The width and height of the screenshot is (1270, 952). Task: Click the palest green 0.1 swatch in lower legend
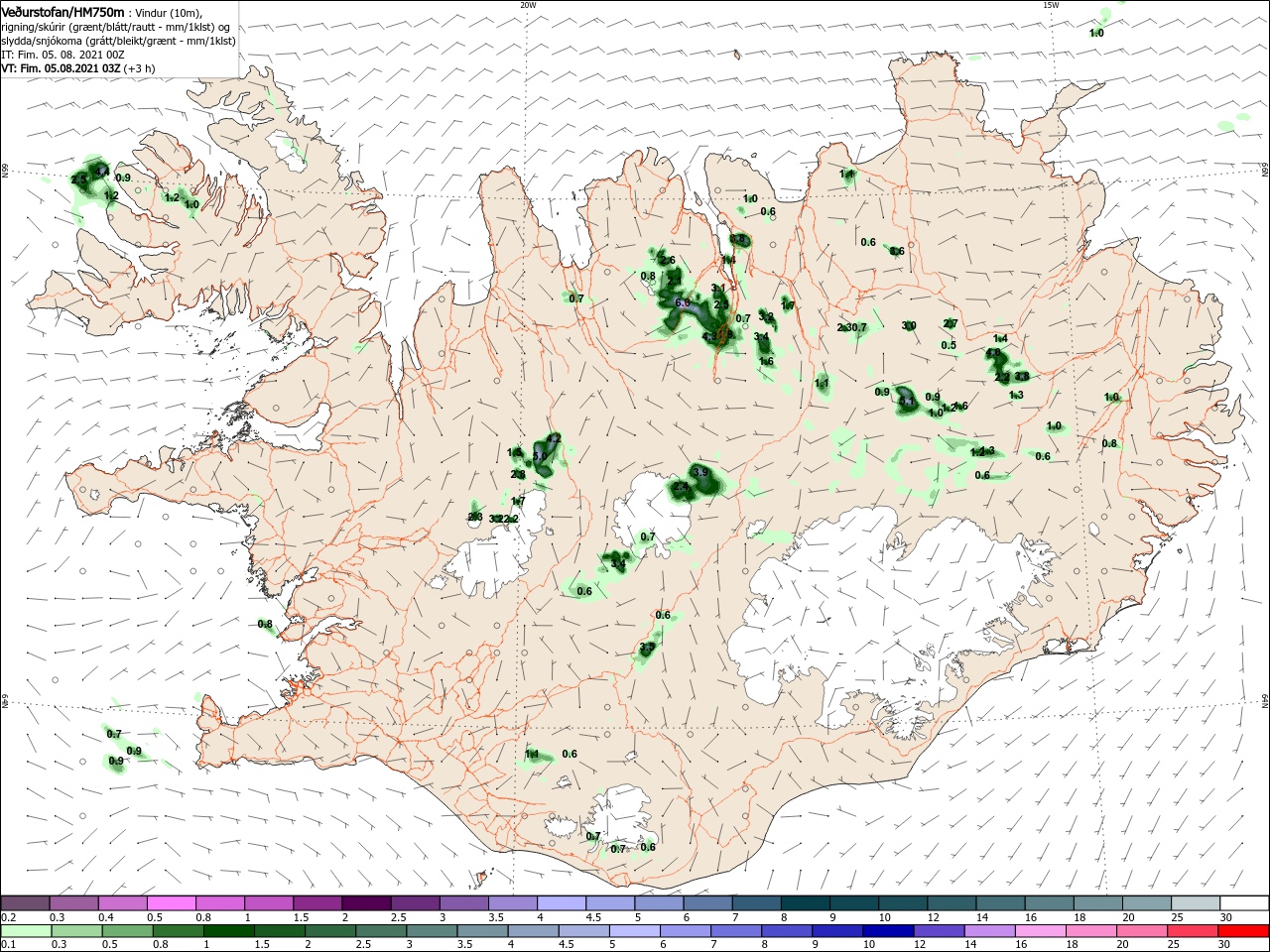[x=25, y=931]
